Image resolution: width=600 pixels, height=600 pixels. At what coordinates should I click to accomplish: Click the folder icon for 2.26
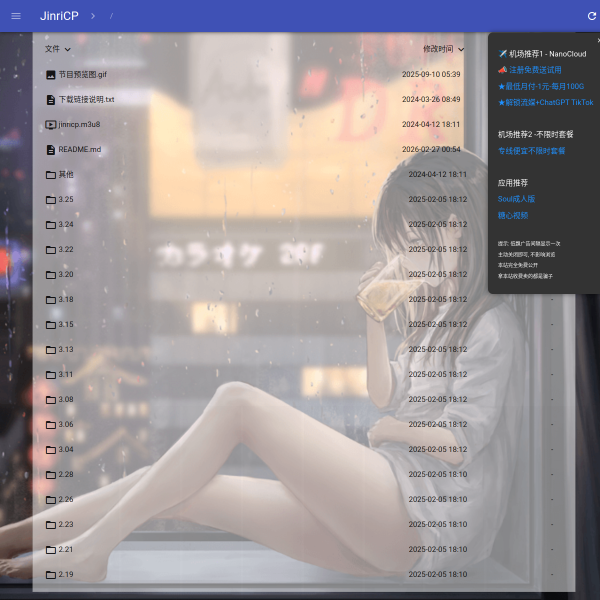[51, 500]
